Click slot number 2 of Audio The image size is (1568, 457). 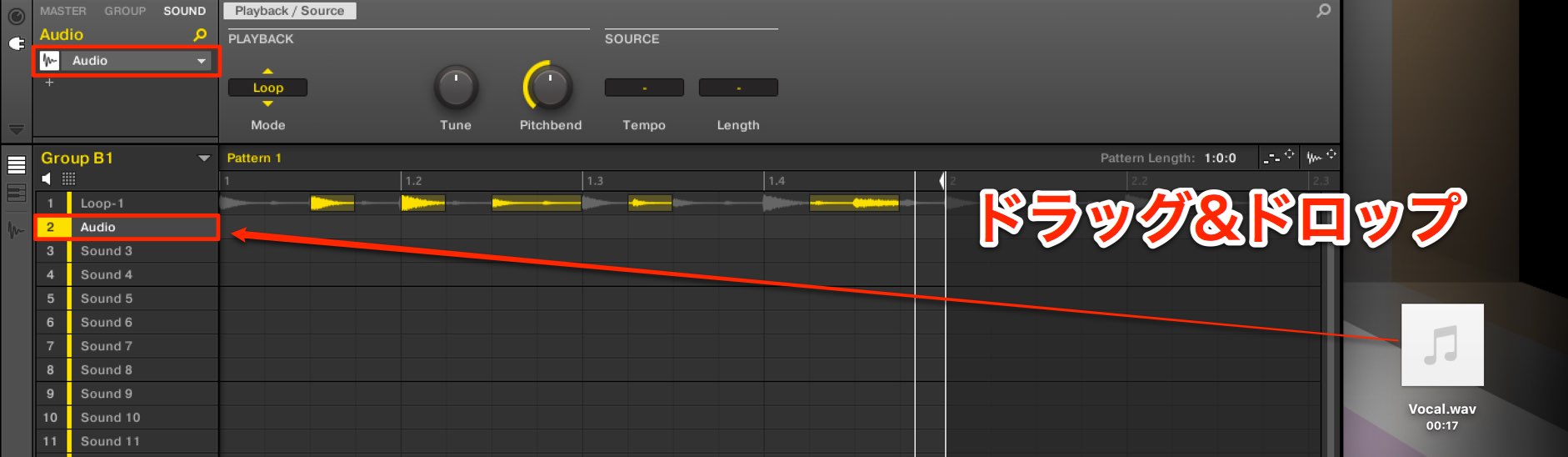[51, 227]
